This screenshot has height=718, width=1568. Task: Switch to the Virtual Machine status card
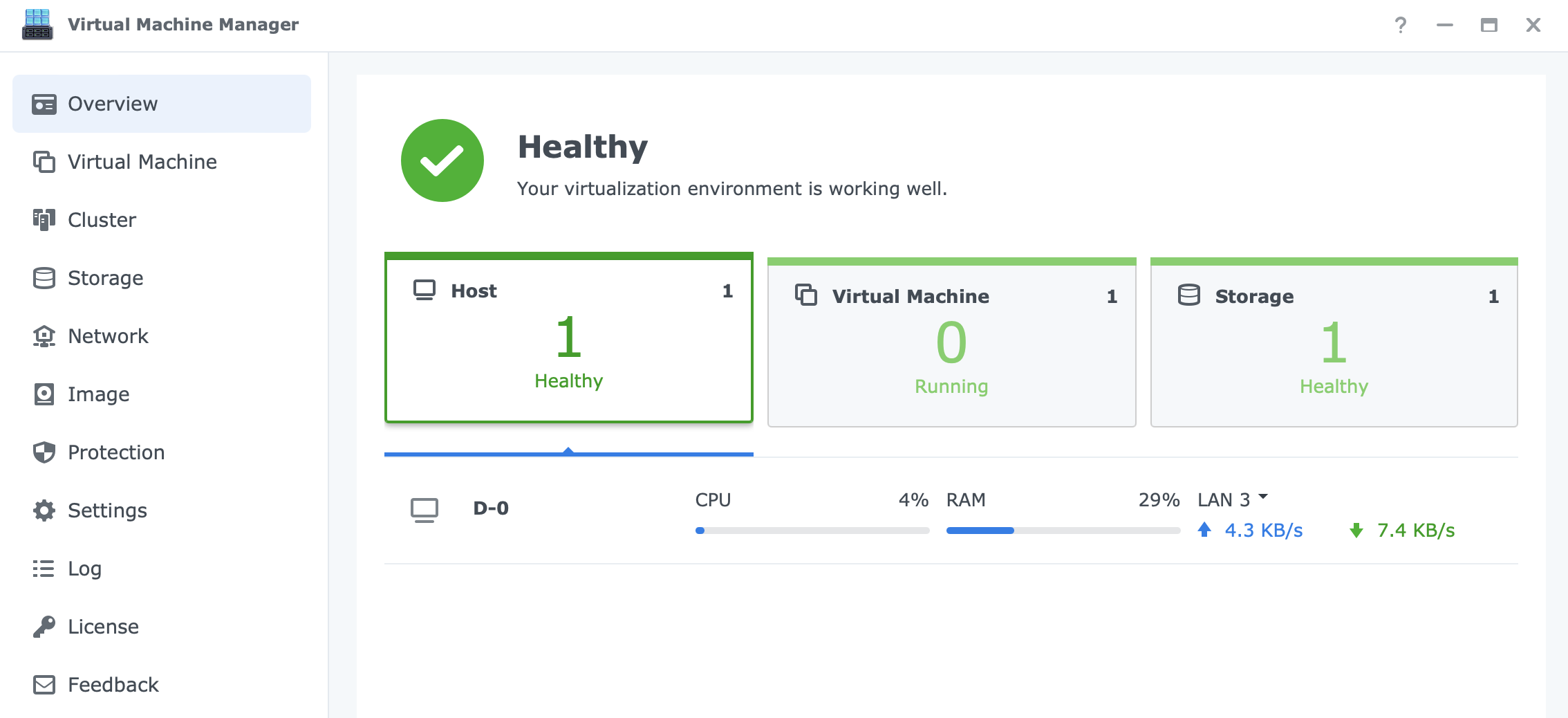click(951, 343)
